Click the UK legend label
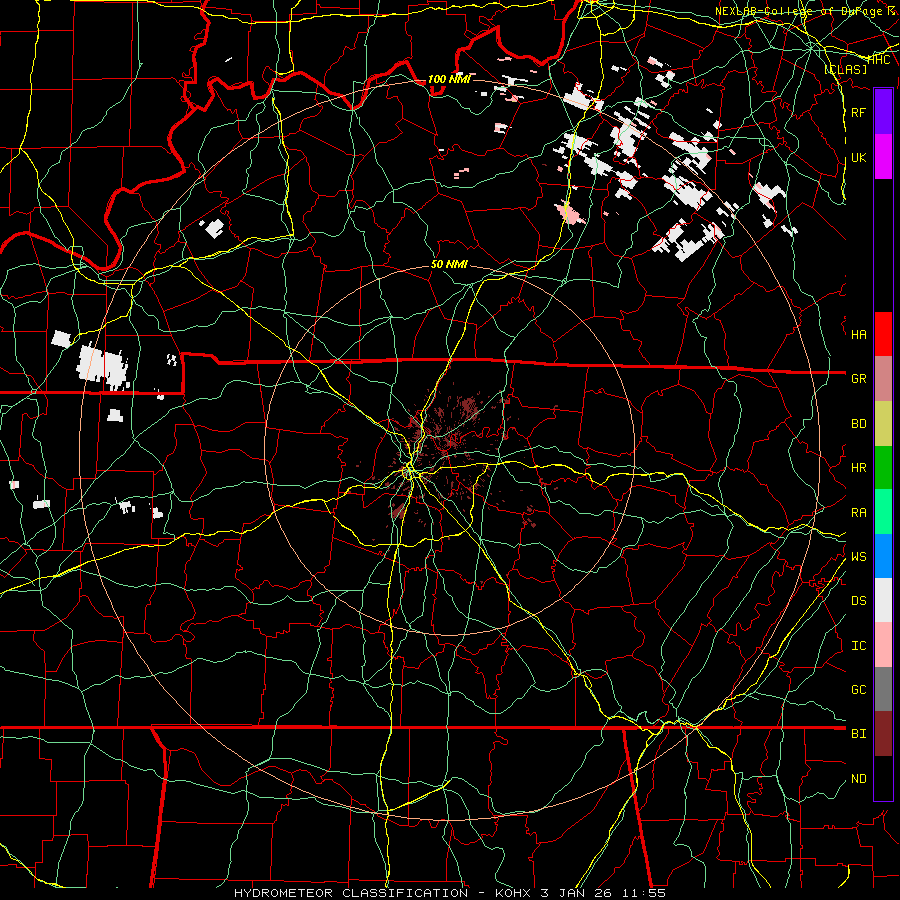 click(858, 157)
